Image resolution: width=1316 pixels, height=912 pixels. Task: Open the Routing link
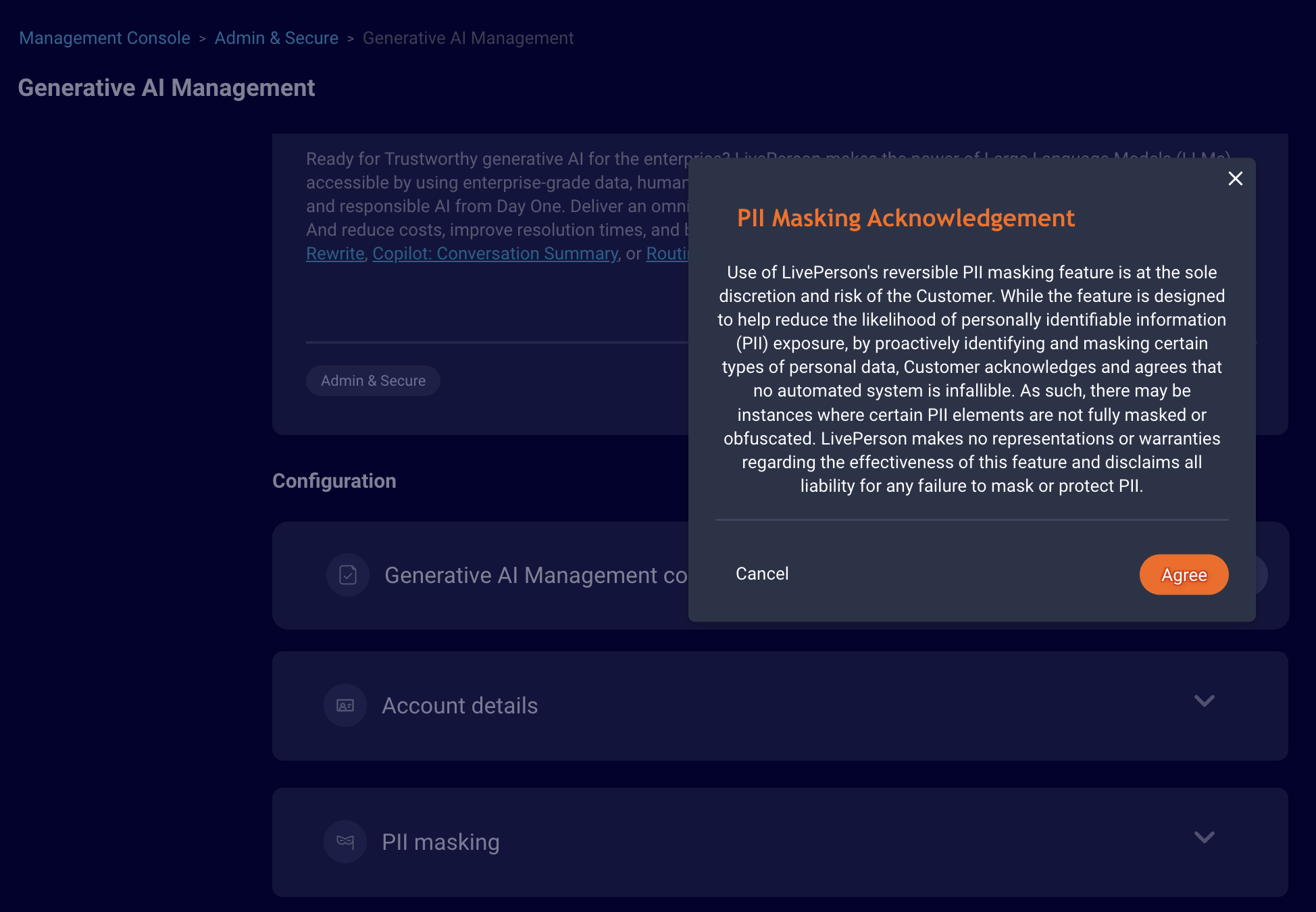point(671,253)
